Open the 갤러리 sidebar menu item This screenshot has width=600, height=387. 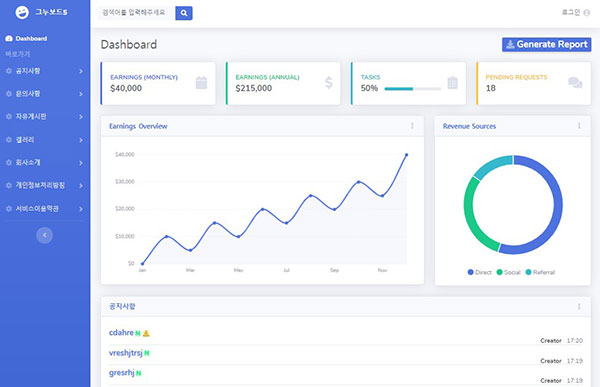(x=44, y=140)
